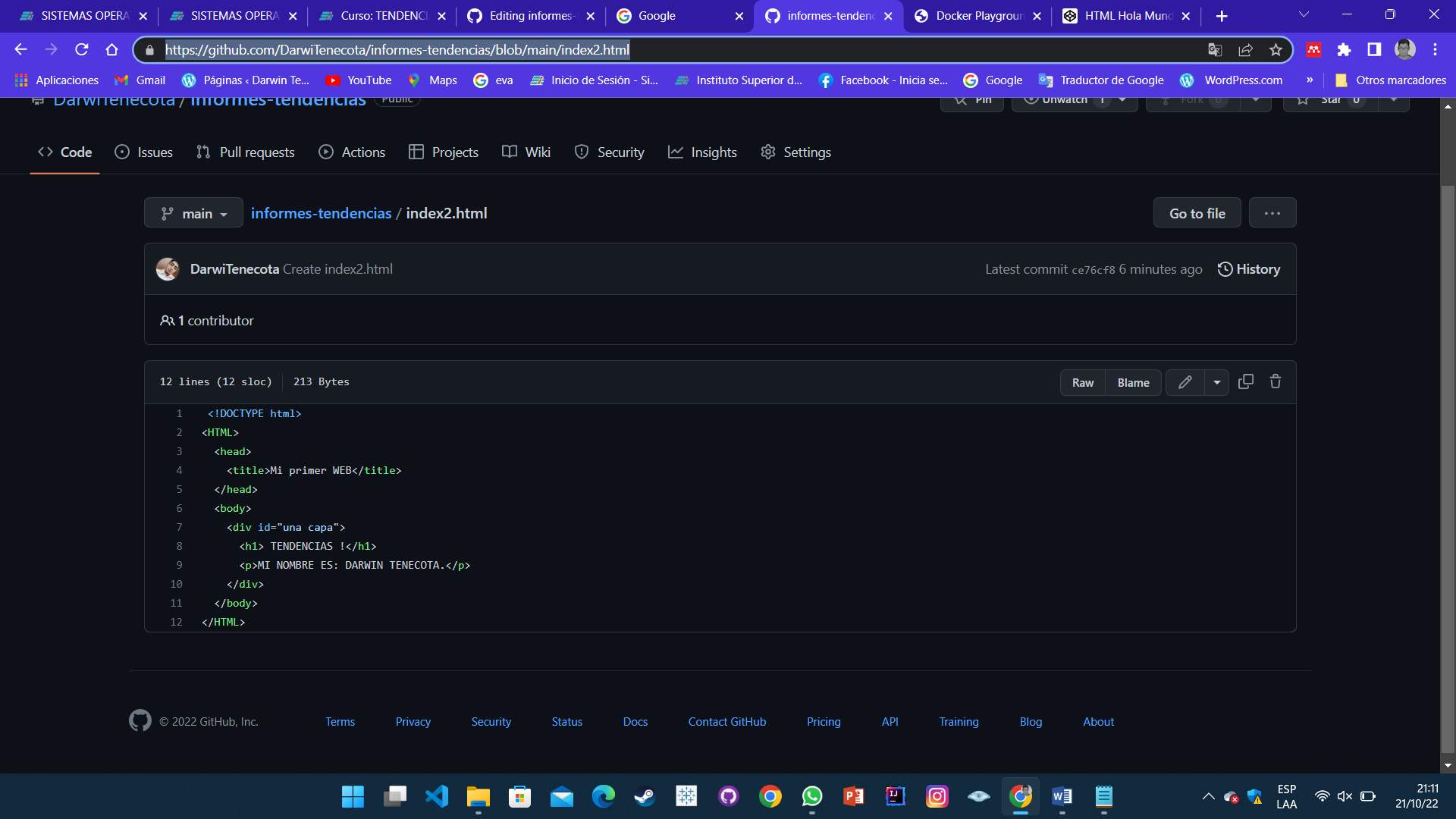Open the Pricing link in the footer

tap(824, 721)
